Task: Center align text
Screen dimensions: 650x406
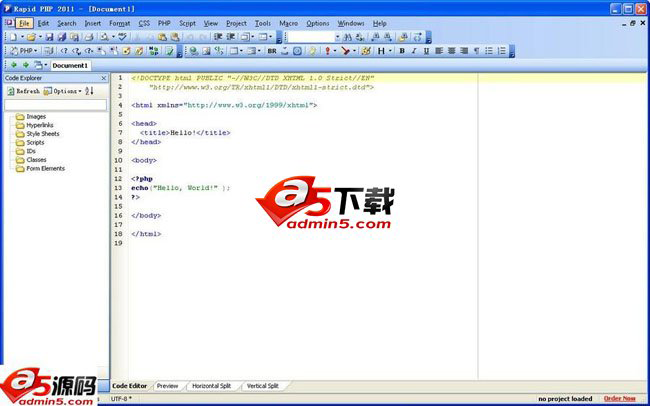Action: pyautogui.click(x=451, y=51)
